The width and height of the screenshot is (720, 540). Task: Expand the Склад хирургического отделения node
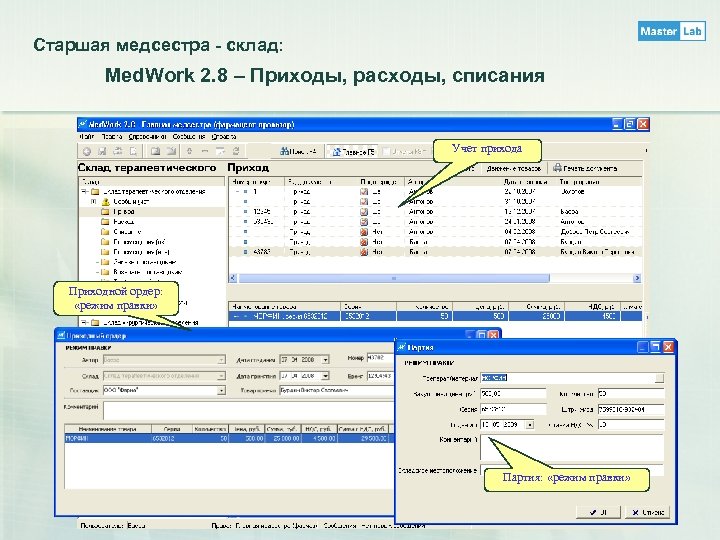point(85,322)
